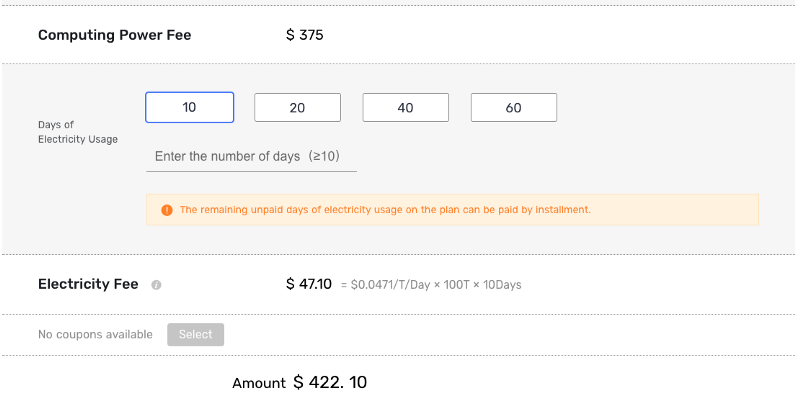800x403 pixels.
Task: Choose the 20 days usage option
Action: click(x=297, y=108)
